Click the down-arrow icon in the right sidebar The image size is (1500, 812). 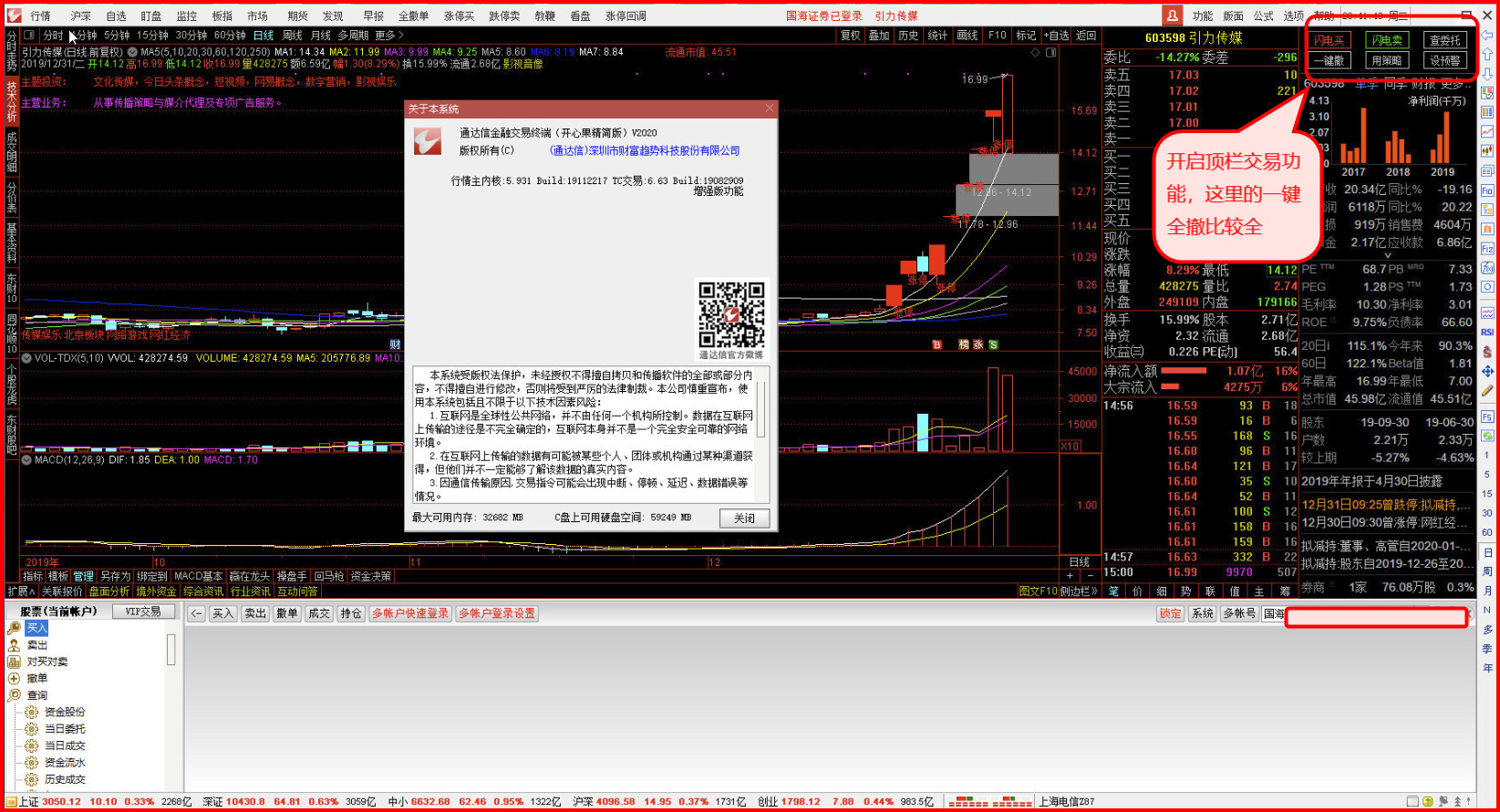(1487, 74)
